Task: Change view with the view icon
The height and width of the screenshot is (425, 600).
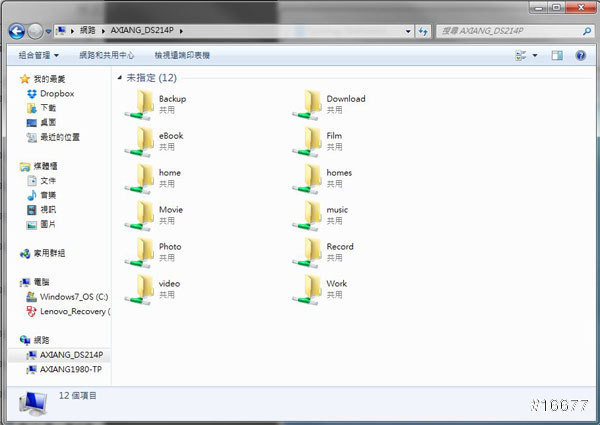Action: 521,55
